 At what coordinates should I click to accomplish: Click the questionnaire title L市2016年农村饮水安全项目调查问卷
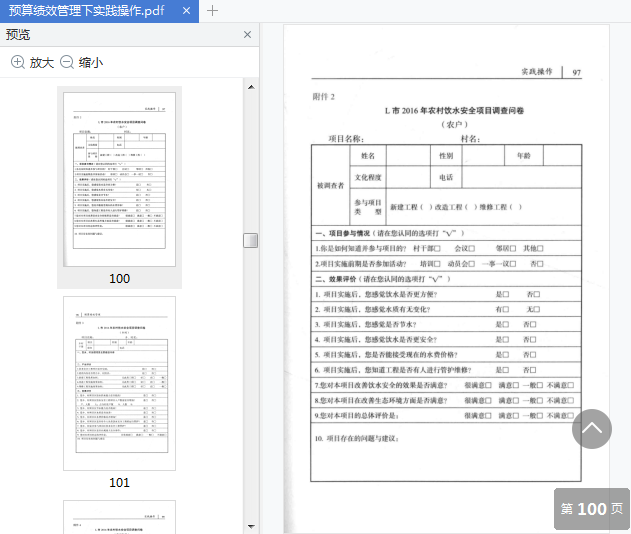pyautogui.click(x=454, y=111)
